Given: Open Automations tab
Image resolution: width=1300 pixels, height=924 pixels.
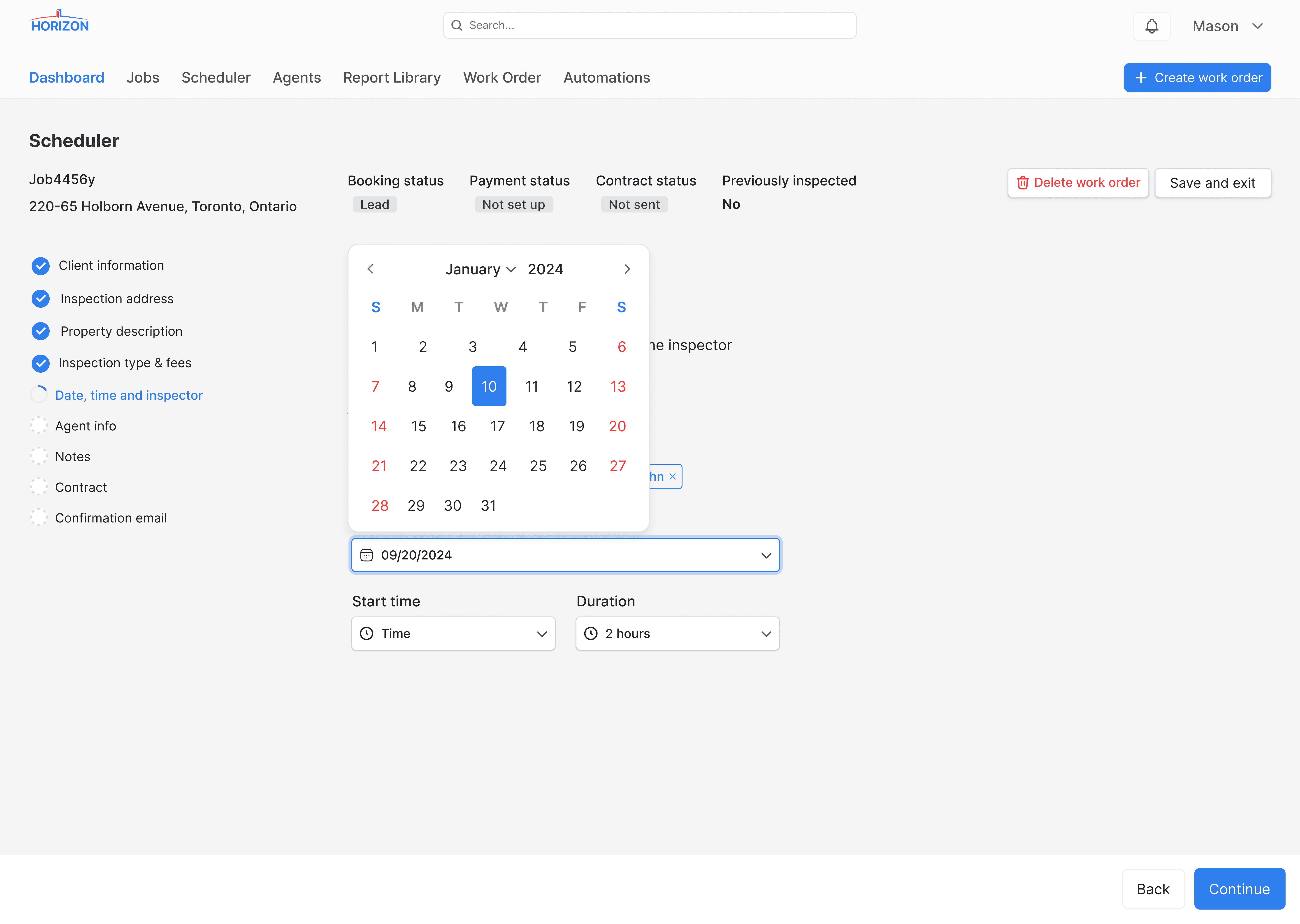Looking at the screenshot, I should click(x=607, y=77).
